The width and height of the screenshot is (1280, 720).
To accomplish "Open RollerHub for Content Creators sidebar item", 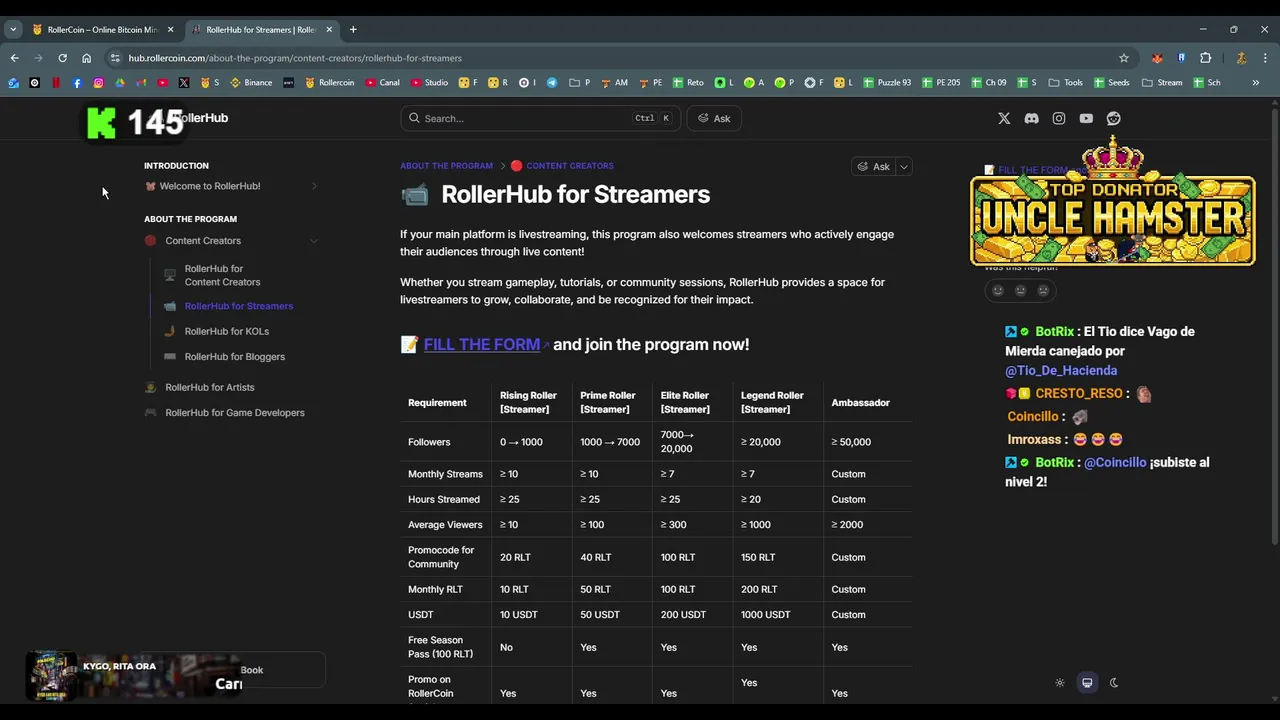I will [222, 275].
